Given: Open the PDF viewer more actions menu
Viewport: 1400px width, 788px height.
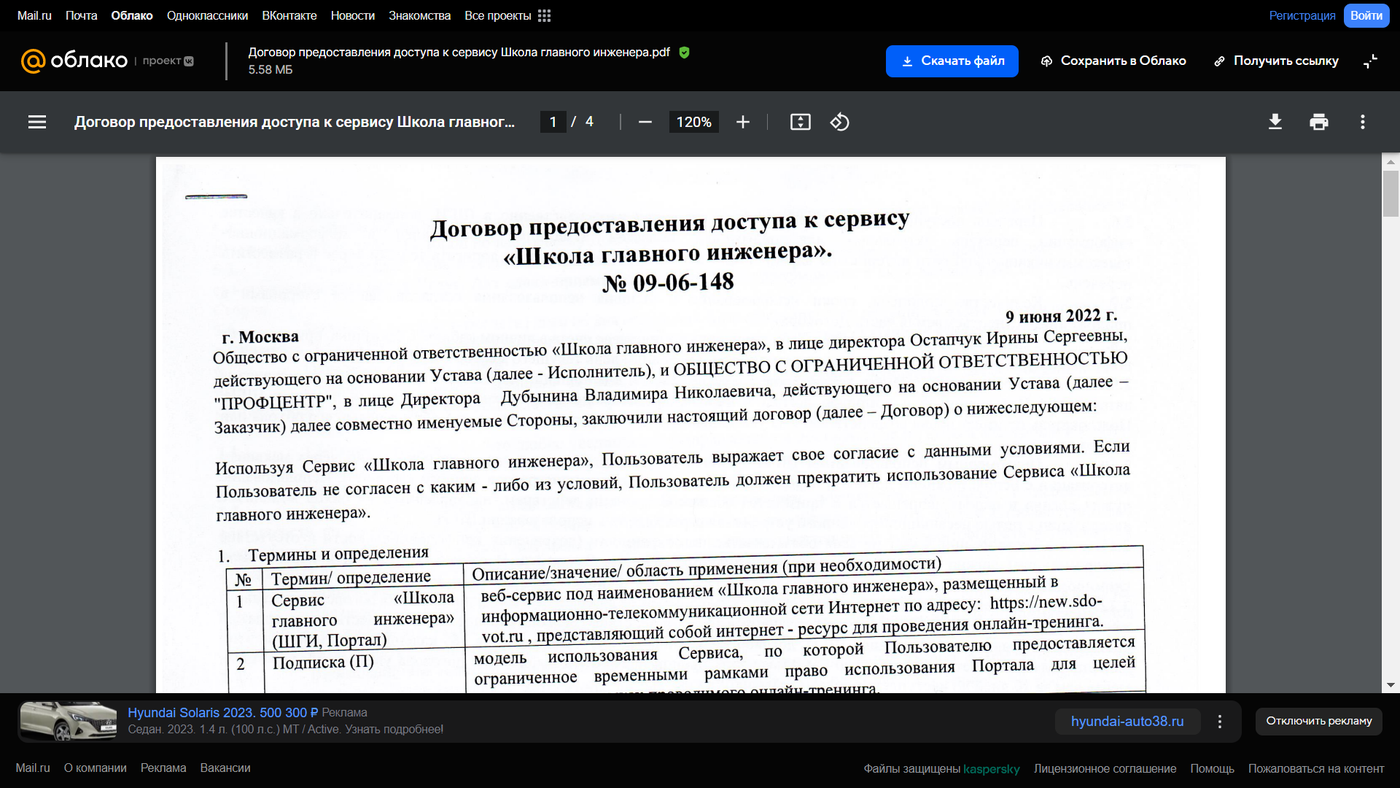Looking at the screenshot, I should click(x=1362, y=122).
